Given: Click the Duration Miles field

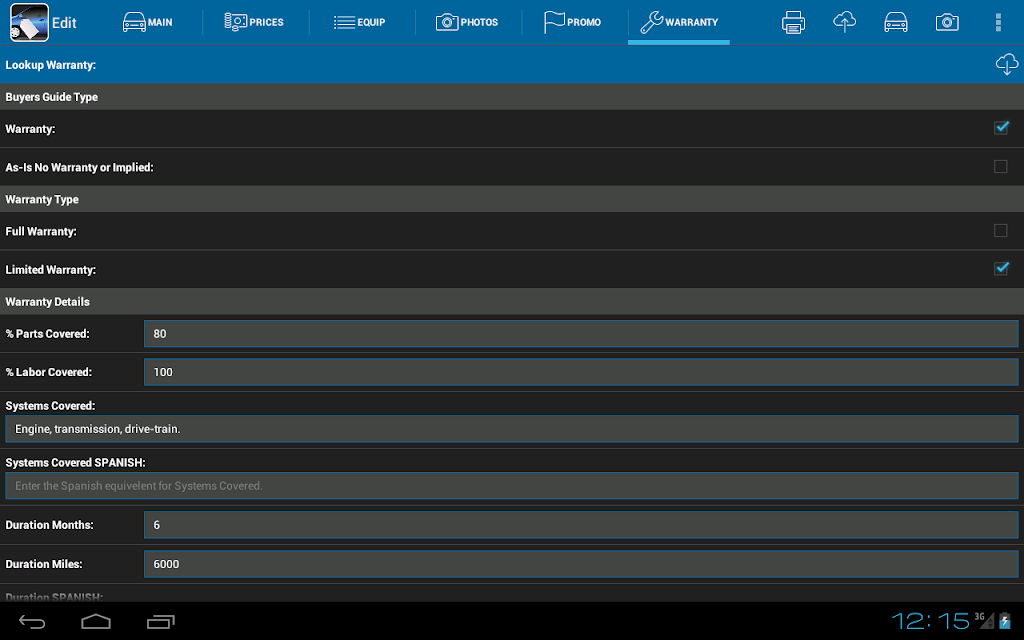Looking at the screenshot, I should [x=581, y=564].
